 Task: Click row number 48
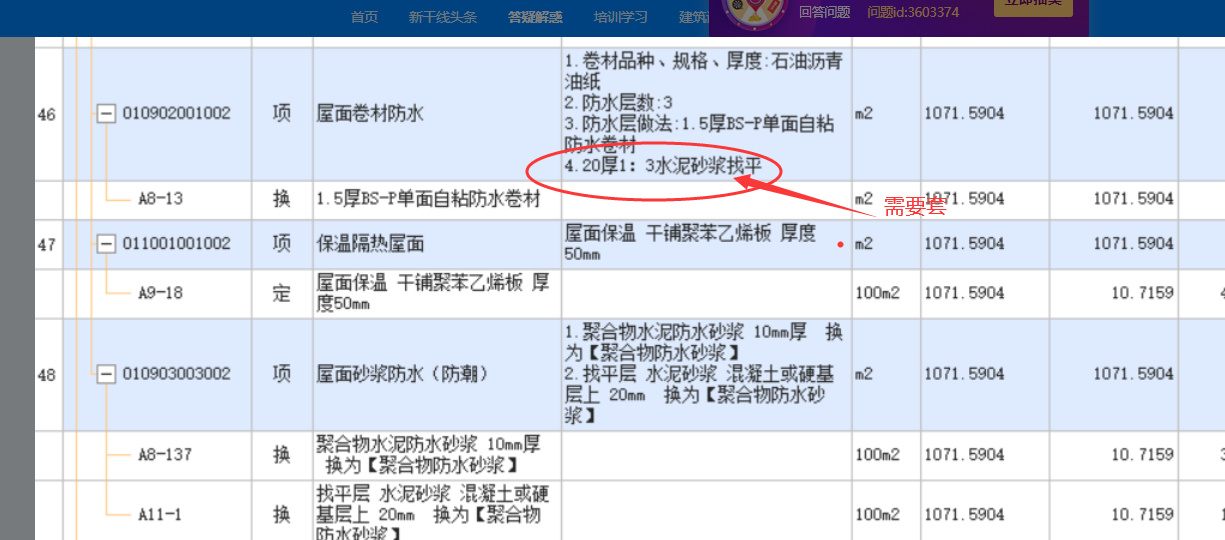[47, 375]
